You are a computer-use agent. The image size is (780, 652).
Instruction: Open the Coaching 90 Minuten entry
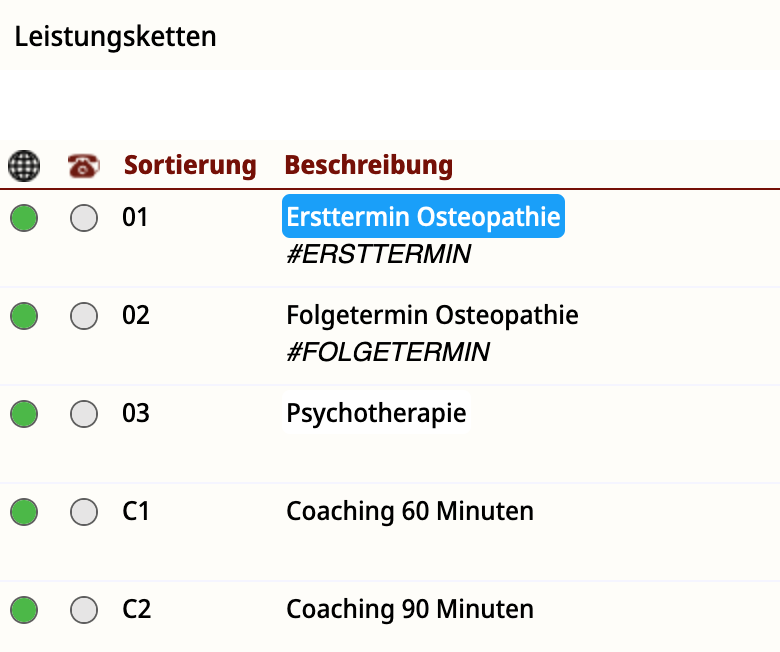coord(410,609)
